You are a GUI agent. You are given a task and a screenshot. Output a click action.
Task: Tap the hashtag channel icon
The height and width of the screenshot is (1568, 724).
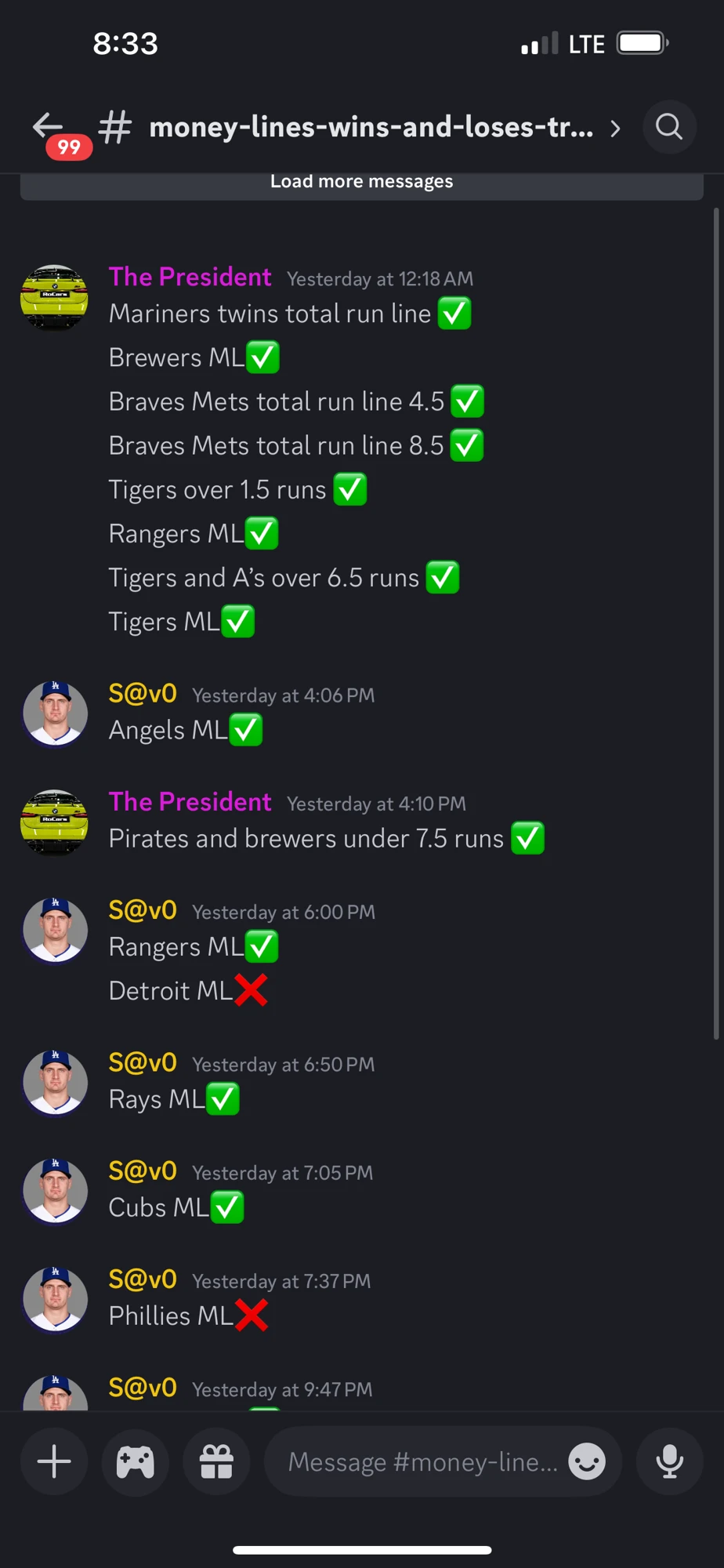115,127
